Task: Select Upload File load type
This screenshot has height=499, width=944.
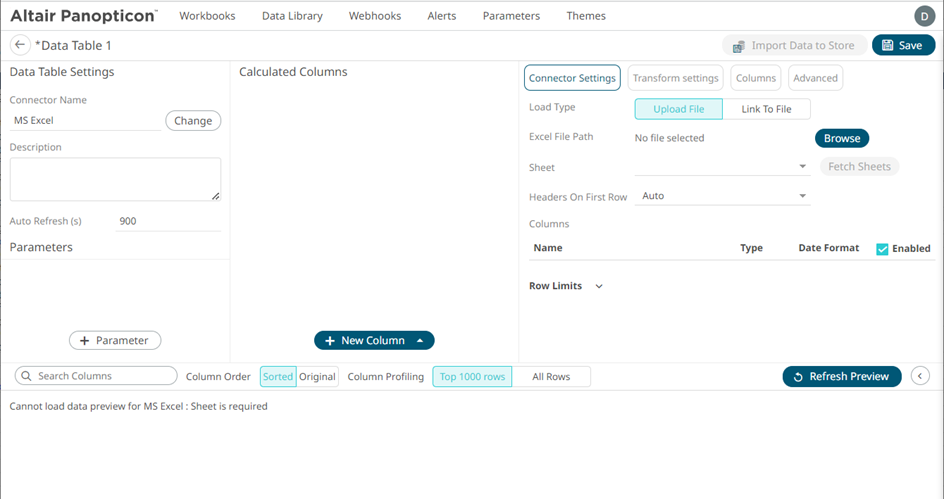Action: click(x=678, y=109)
